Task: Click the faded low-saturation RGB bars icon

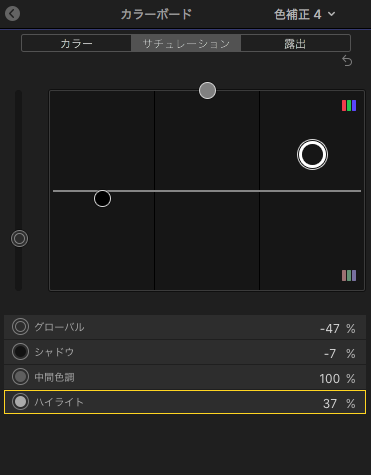Action: pos(349,276)
